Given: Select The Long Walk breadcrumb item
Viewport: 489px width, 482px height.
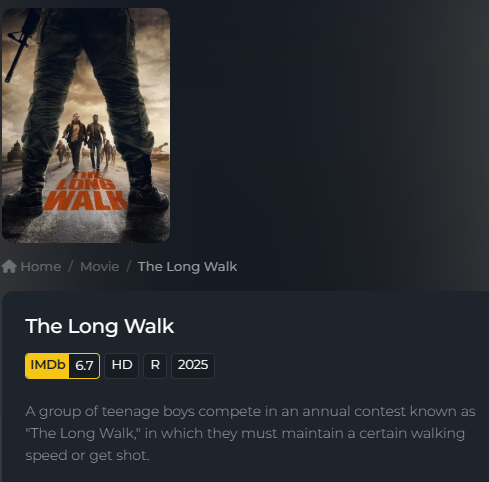Looking at the screenshot, I should tap(187, 267).
